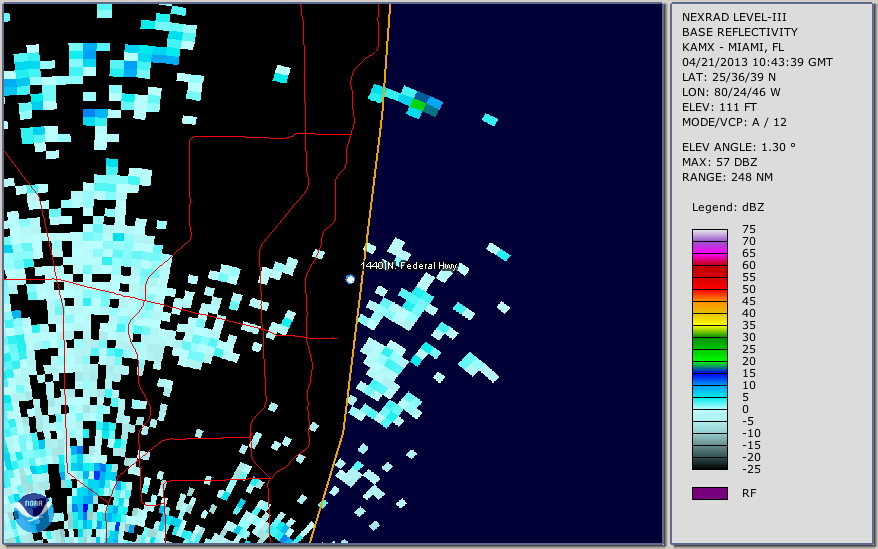Viewport: 878px width, 549px height.
Task: Select the 'Legend: dBZ' heading
Action: click(727, 207)
